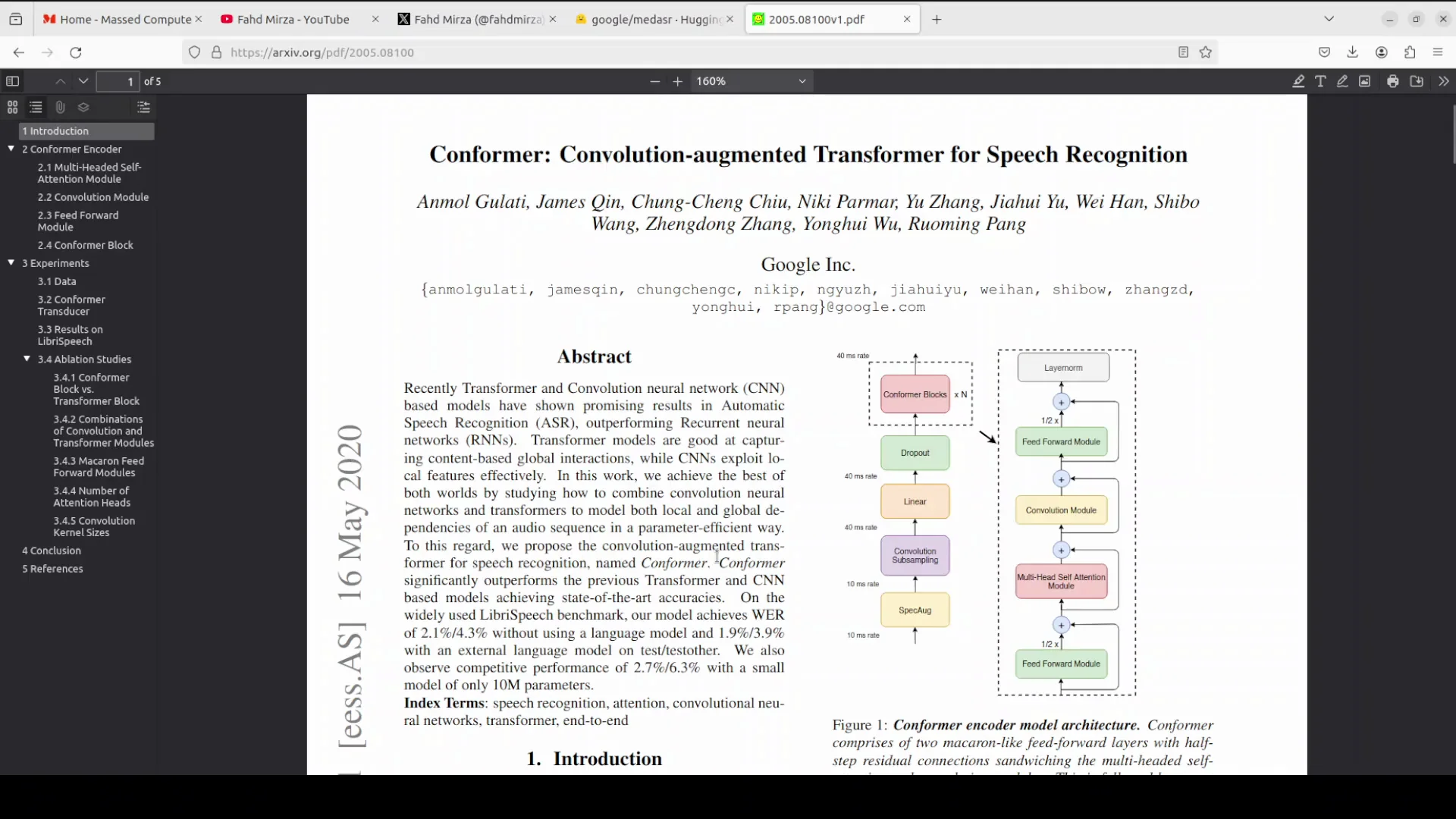This screenshot has width=1456, height=819.
Task: Collapse the 2 Conformer Encoder outline section
Action: coord(11,149)
